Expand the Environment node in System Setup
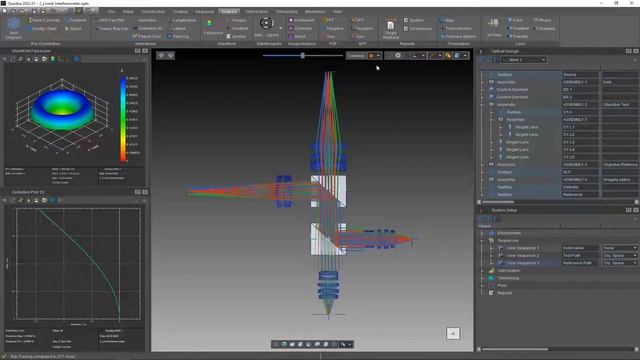 pos(482,233)
